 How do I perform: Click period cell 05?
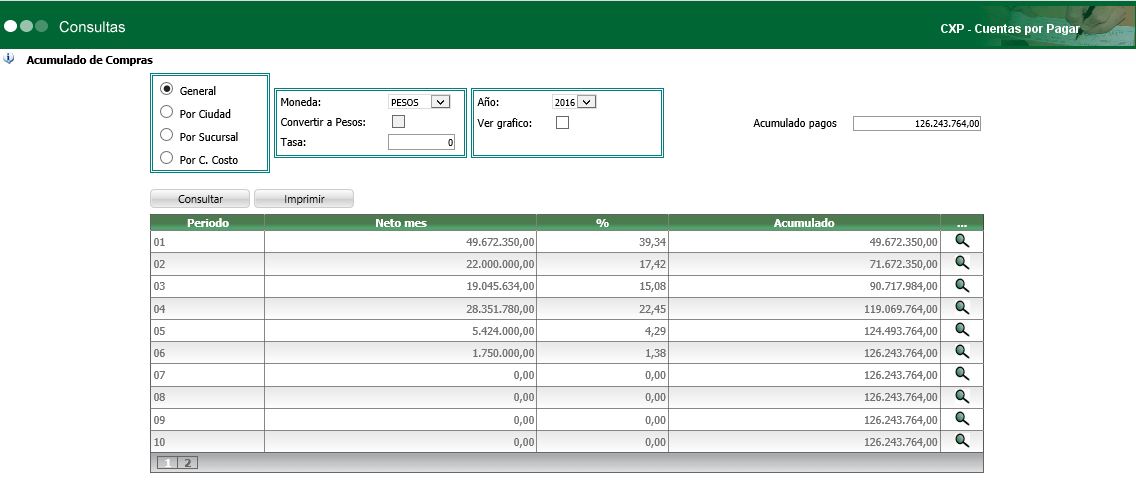click(x=207, y=331)
